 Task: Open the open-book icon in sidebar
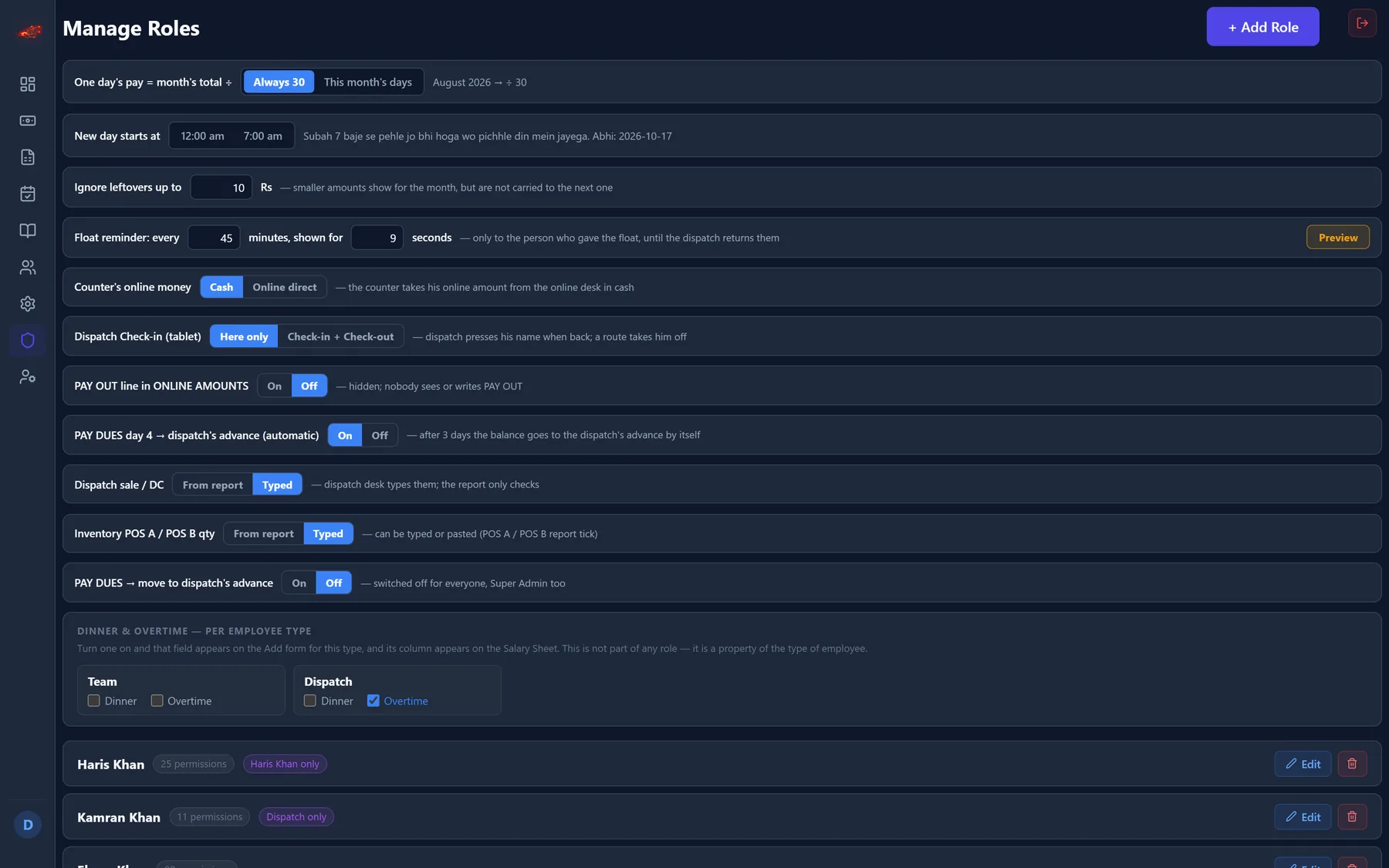[x=28, y=231]
